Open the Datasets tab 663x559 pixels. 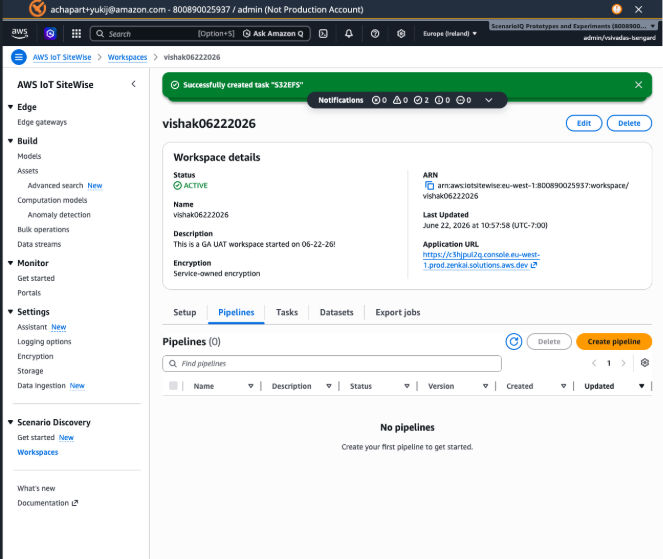tap(337, 312)
